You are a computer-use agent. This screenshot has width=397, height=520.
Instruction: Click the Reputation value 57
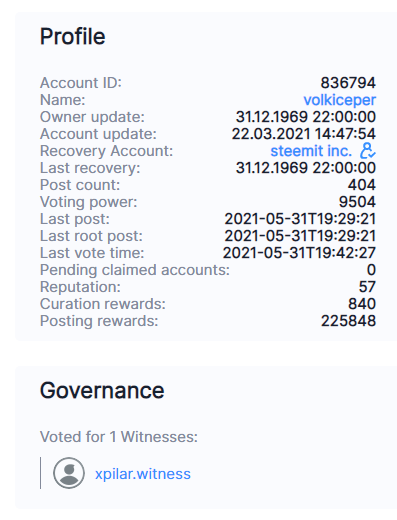coord(366,287)
